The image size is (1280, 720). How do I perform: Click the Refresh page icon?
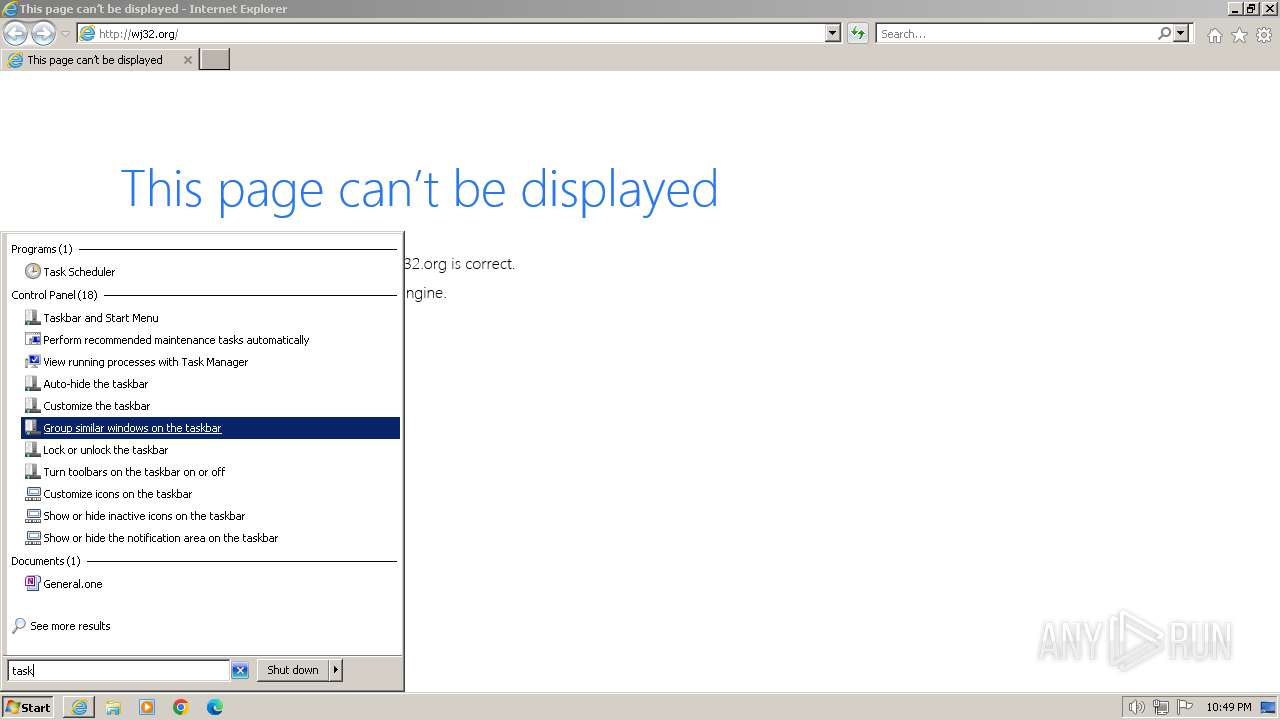[x=857, y=34]
